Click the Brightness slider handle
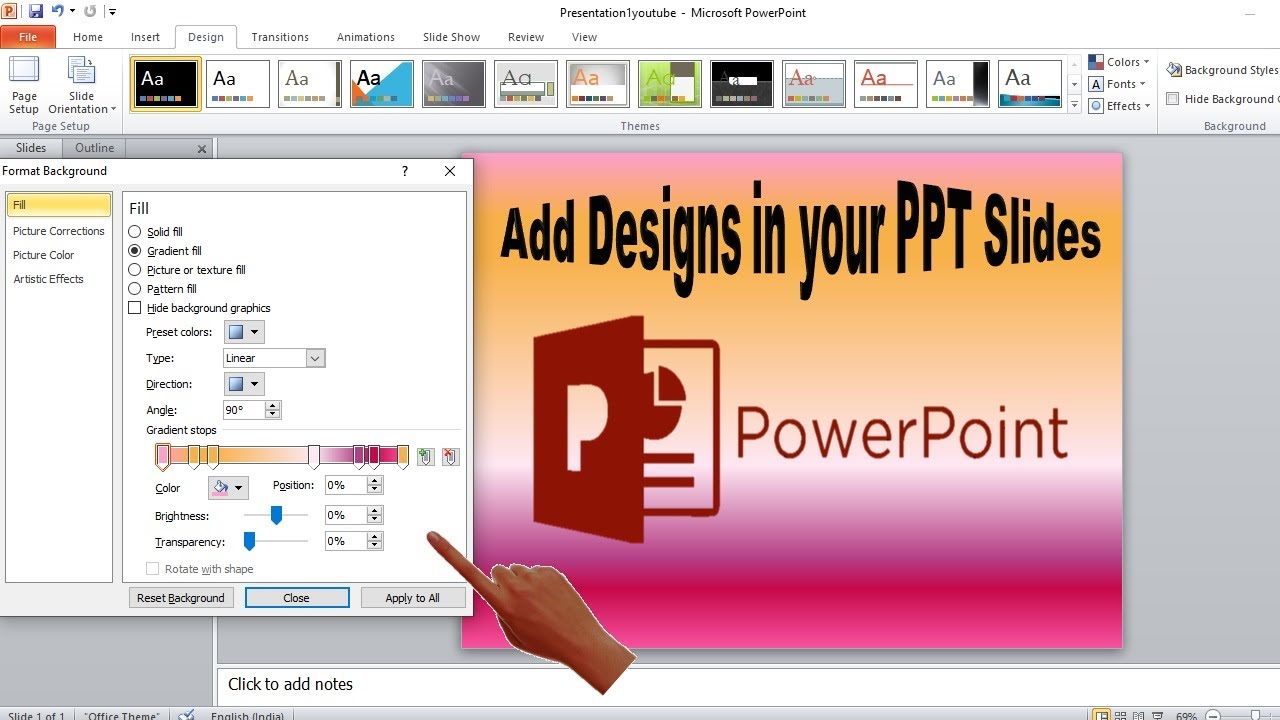This screenshot has width=1280, height=720. click(x=277, y=515)
